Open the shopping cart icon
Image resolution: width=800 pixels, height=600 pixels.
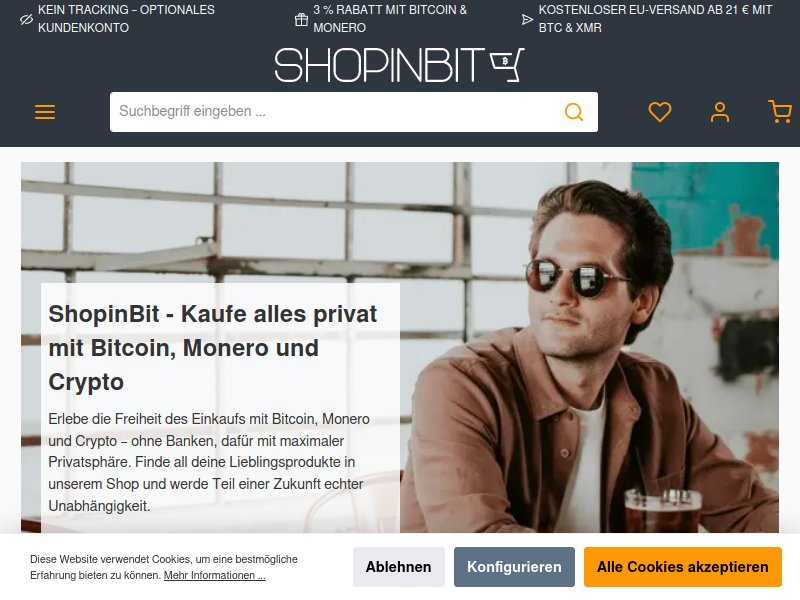[x=780, y=112]
